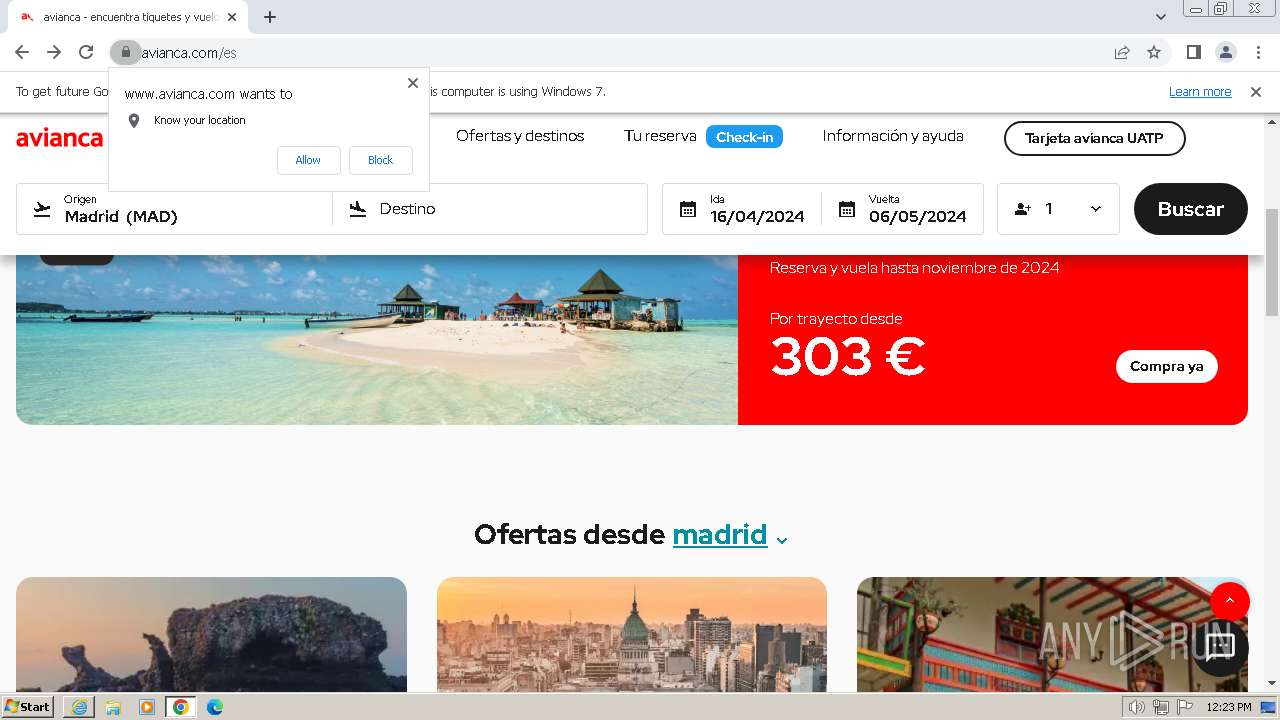Open the chat support bubble
Screen dimensions: 1280x720
tap(1219, 647)
